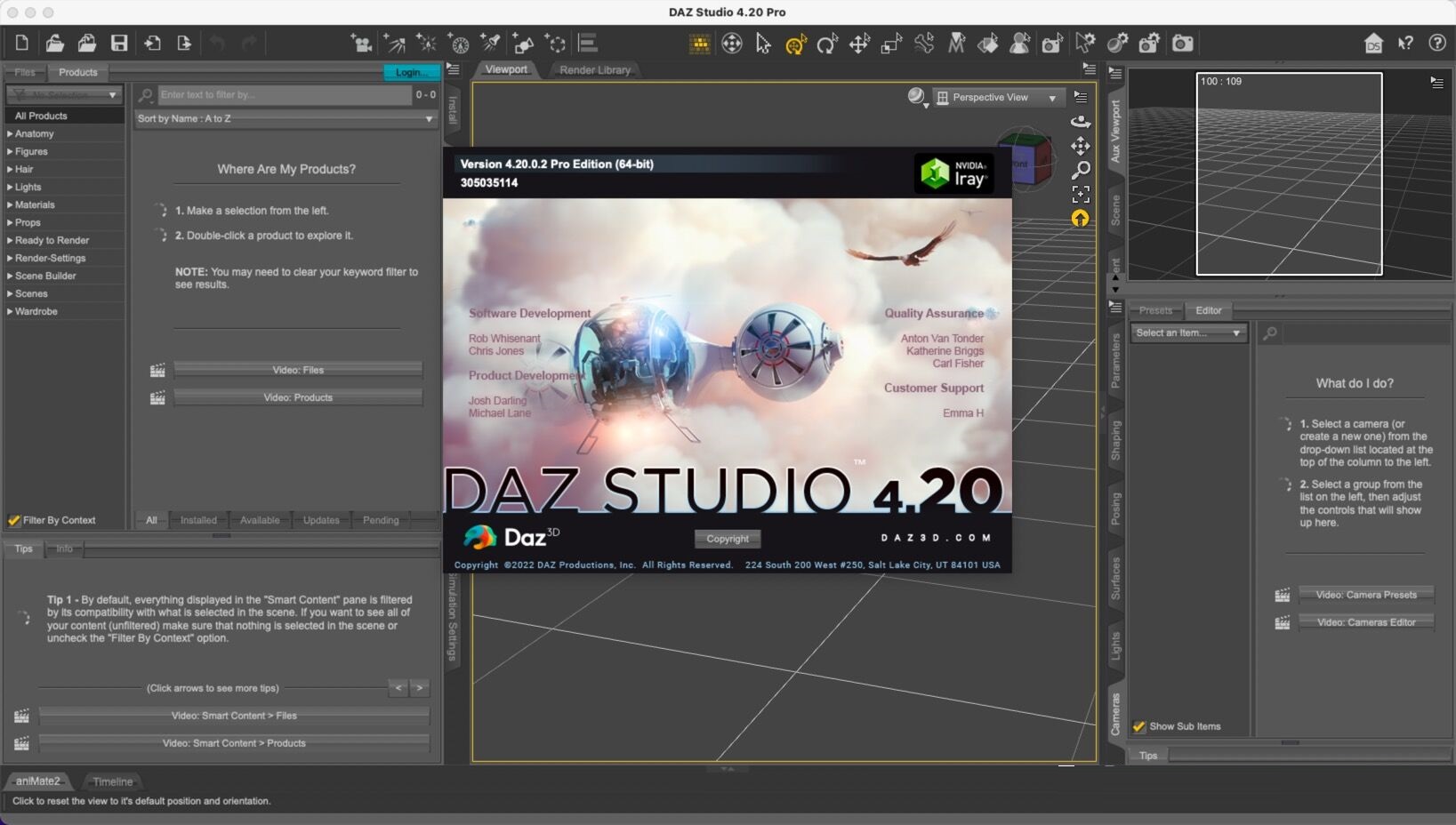Click the Cameras pane search field
This screenshot has width=1456, height=825.
coord(1364,332)
